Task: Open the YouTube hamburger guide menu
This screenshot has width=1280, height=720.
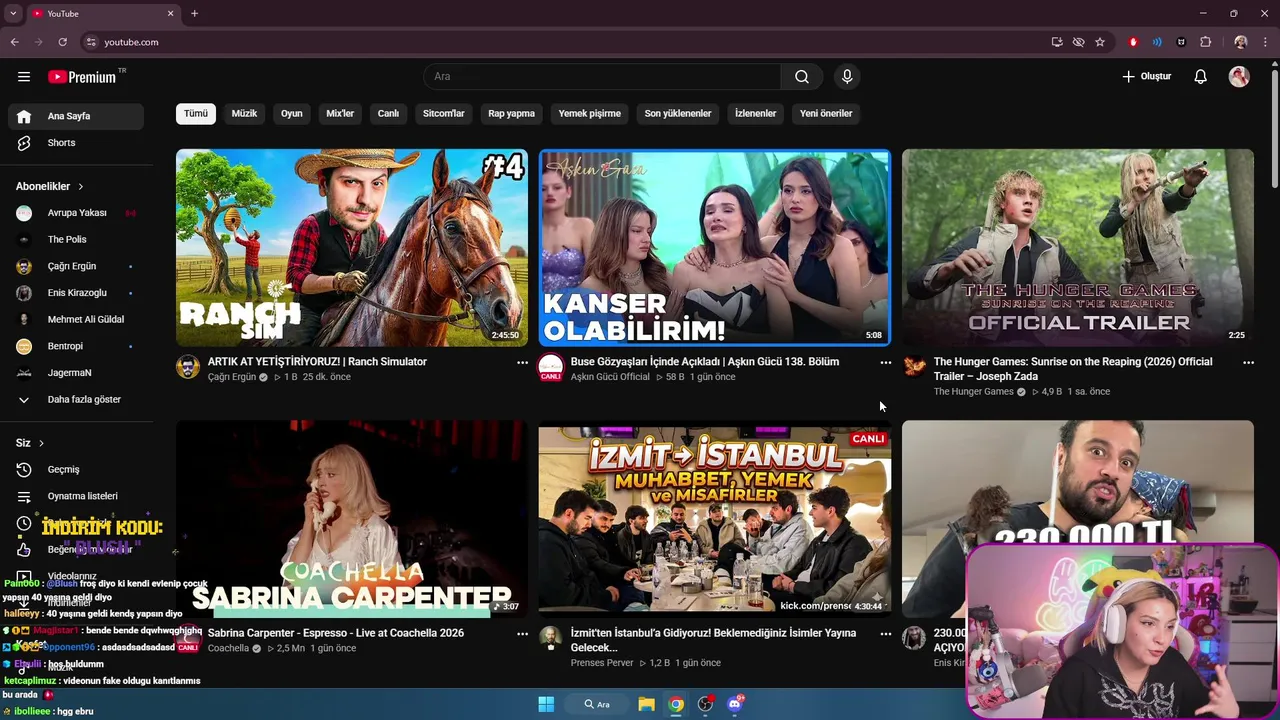Action: point(24,77)
